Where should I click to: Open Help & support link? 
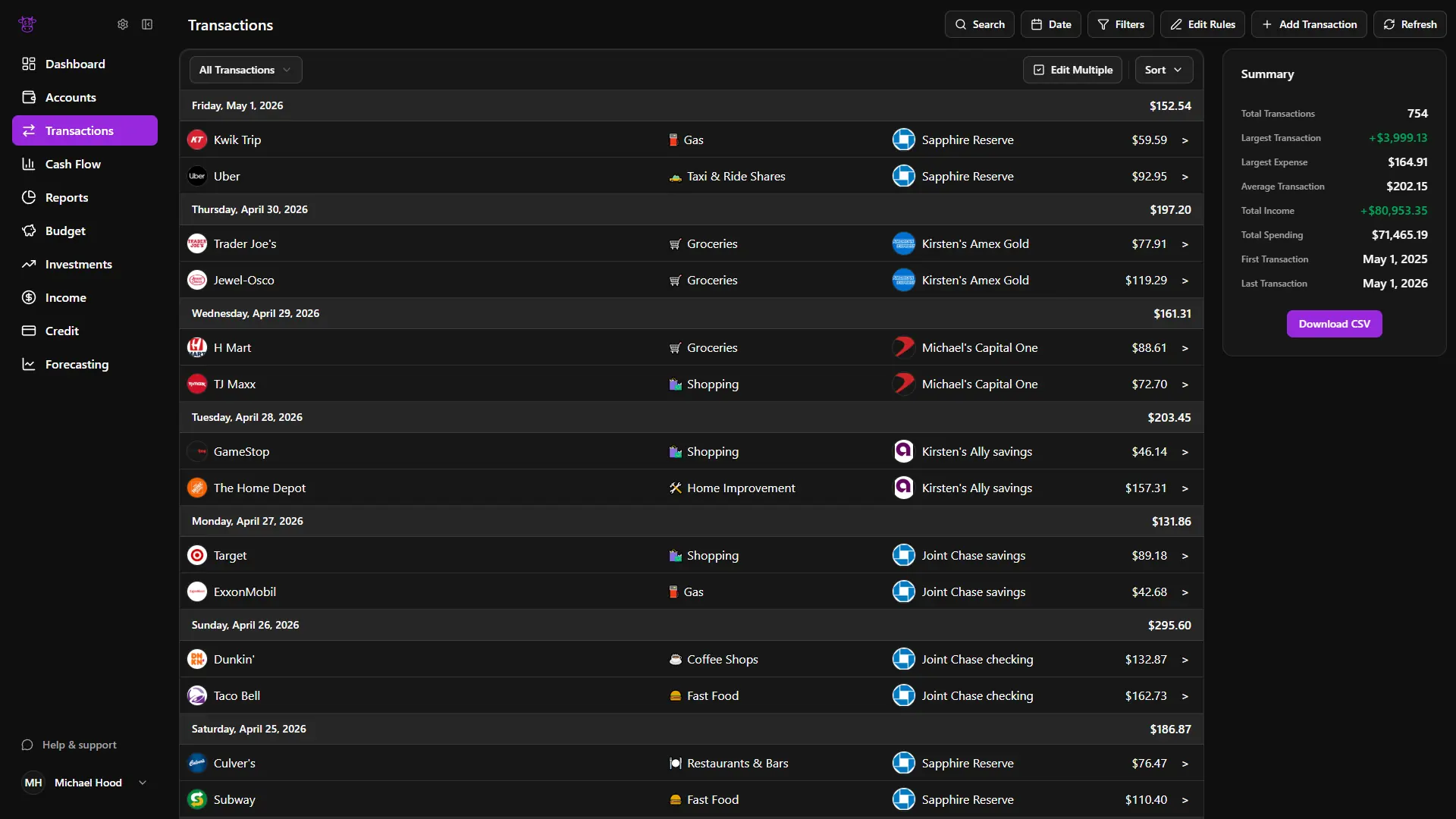[x=80, y=745]
